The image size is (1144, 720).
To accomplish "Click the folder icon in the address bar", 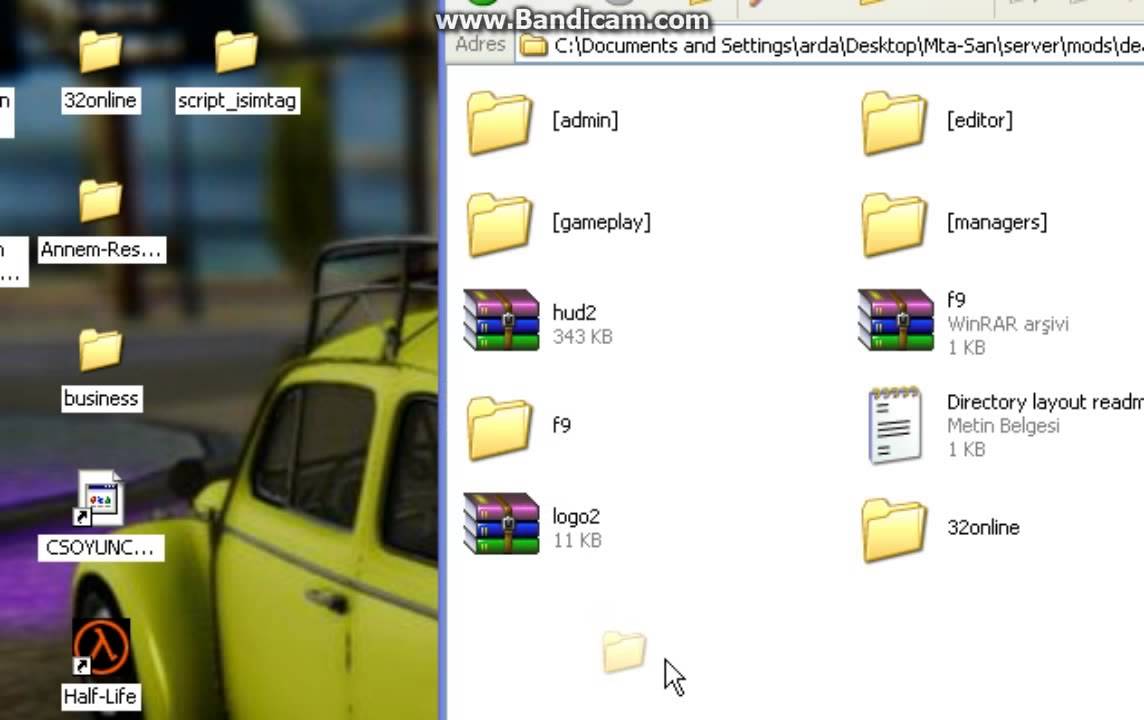I will pos(533,46).
